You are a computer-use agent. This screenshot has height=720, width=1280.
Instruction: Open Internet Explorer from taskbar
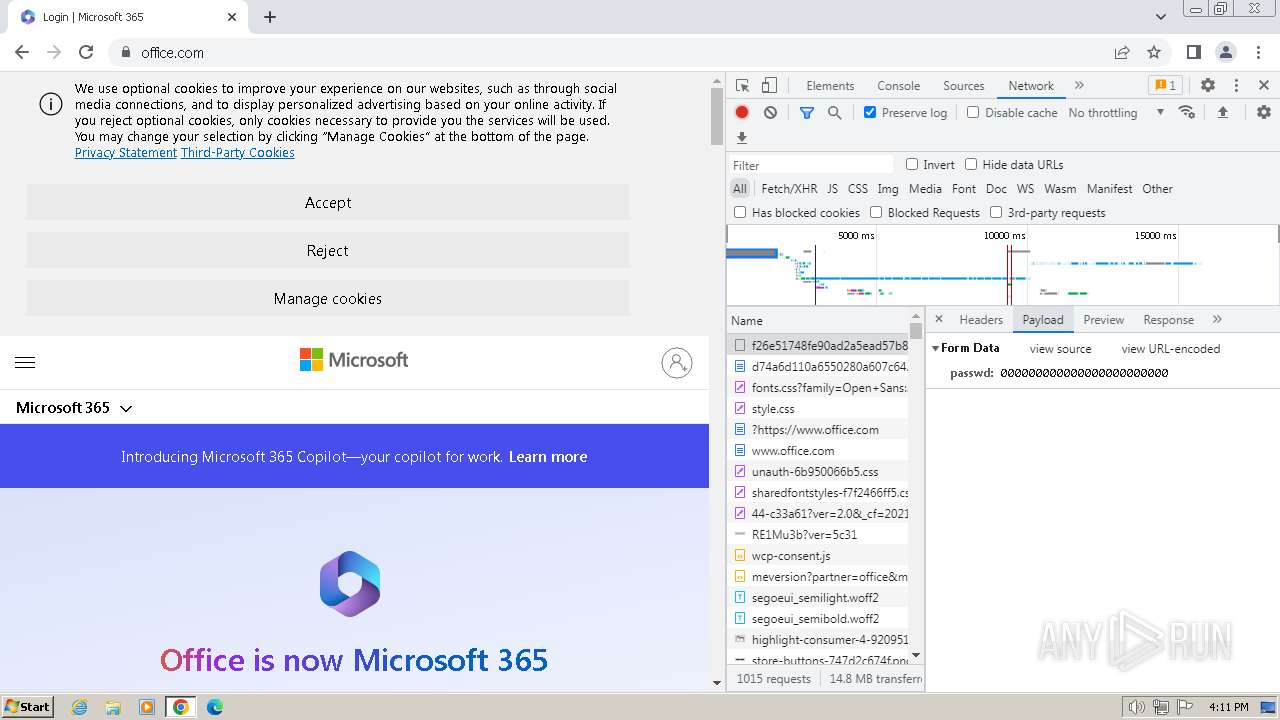(80, 707)
